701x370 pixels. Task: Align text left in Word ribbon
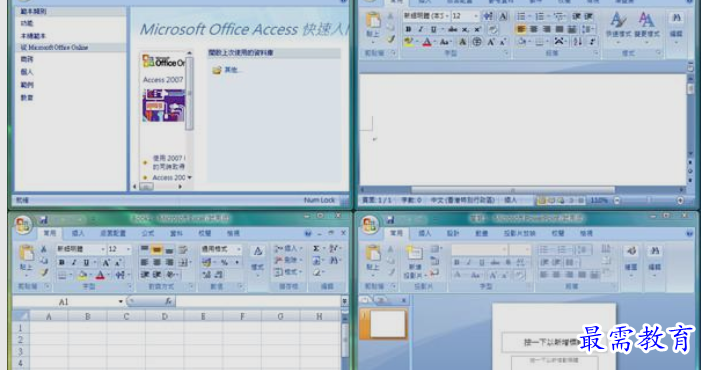(521, 29)
